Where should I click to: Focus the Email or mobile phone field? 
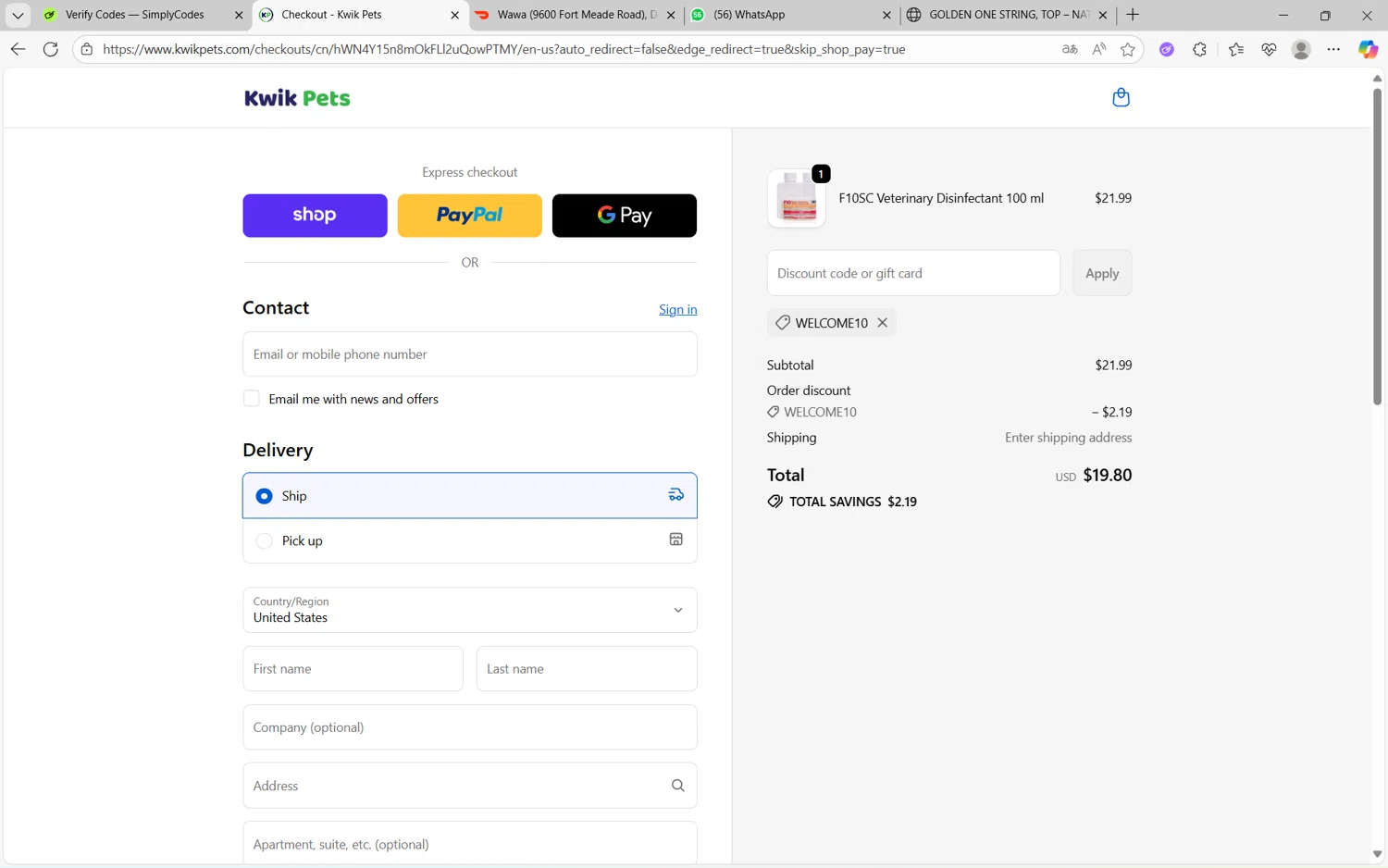click(x=469, y=354)
